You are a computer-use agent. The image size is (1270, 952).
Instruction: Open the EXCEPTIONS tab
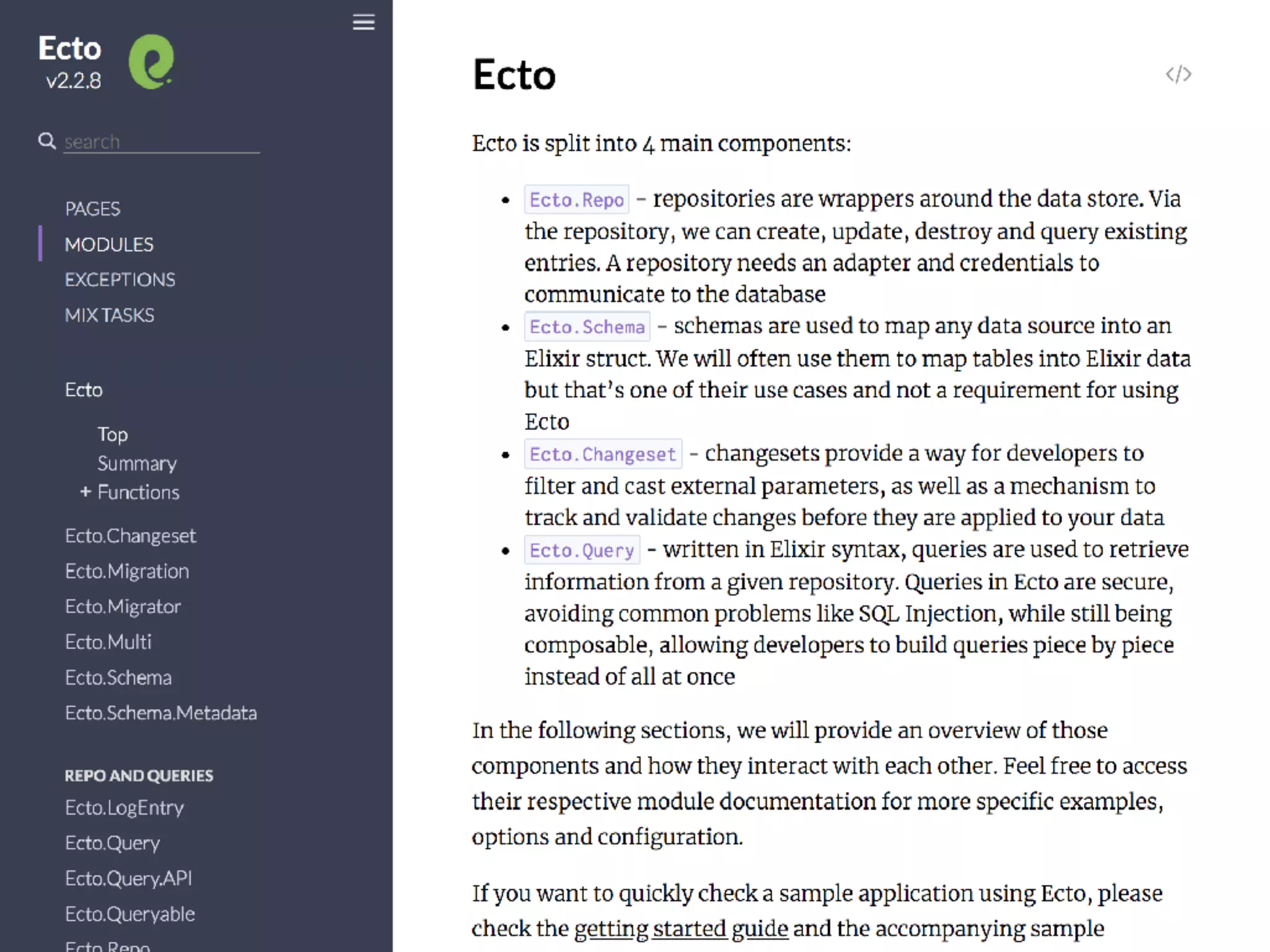point(120,280)
